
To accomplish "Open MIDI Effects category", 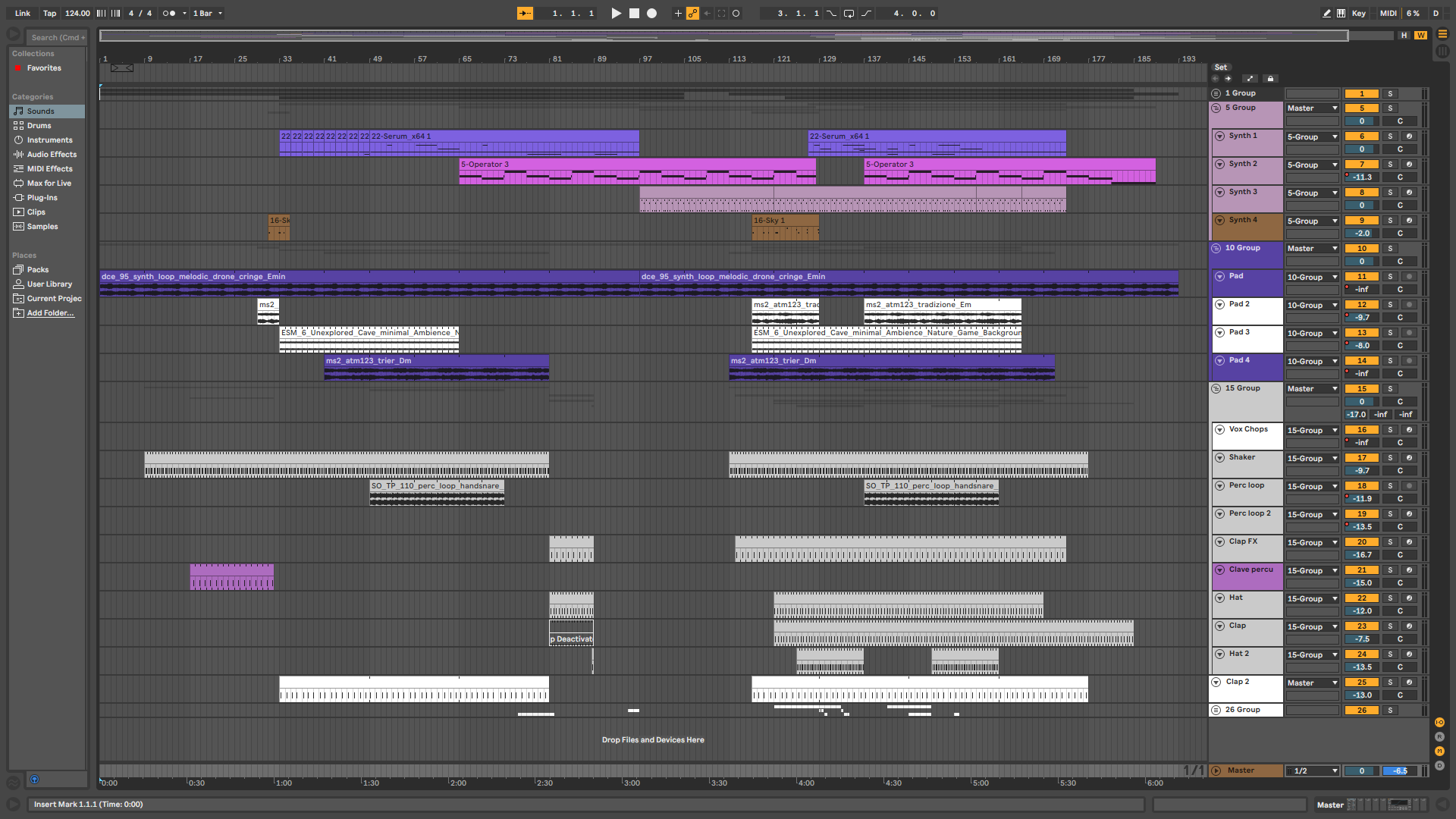I will (47, 169).
